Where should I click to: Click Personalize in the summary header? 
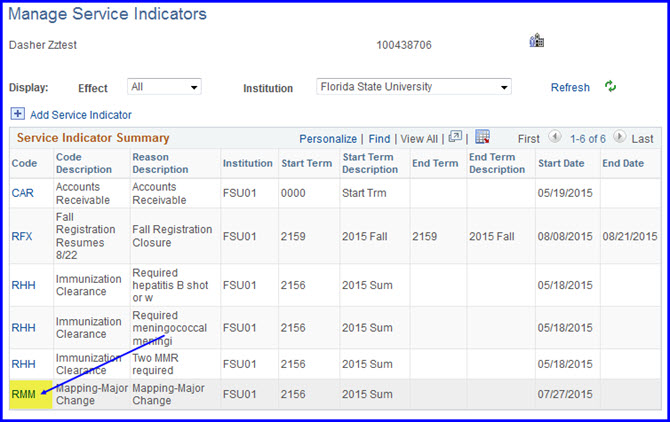[x=328, y=139]
